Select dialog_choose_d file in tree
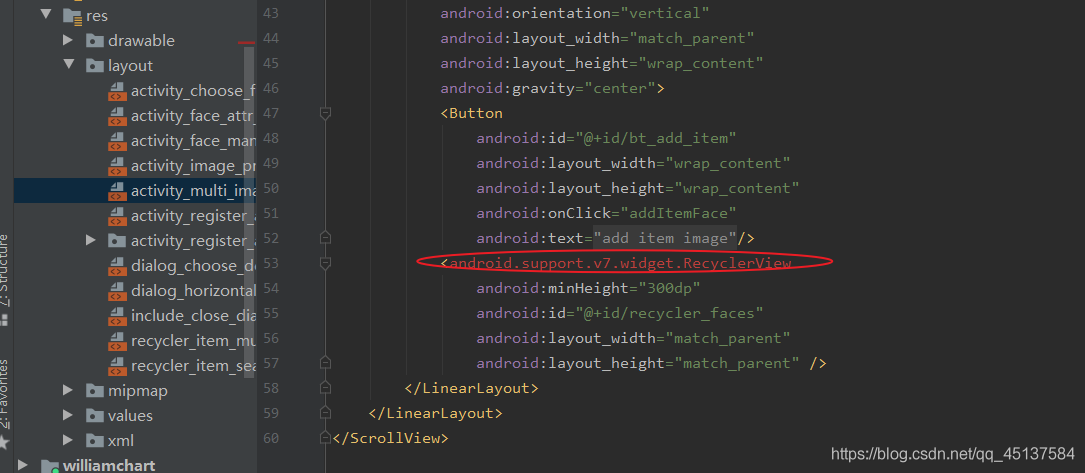This screenshot has width=1085, height=473. (x=193, y=266)
